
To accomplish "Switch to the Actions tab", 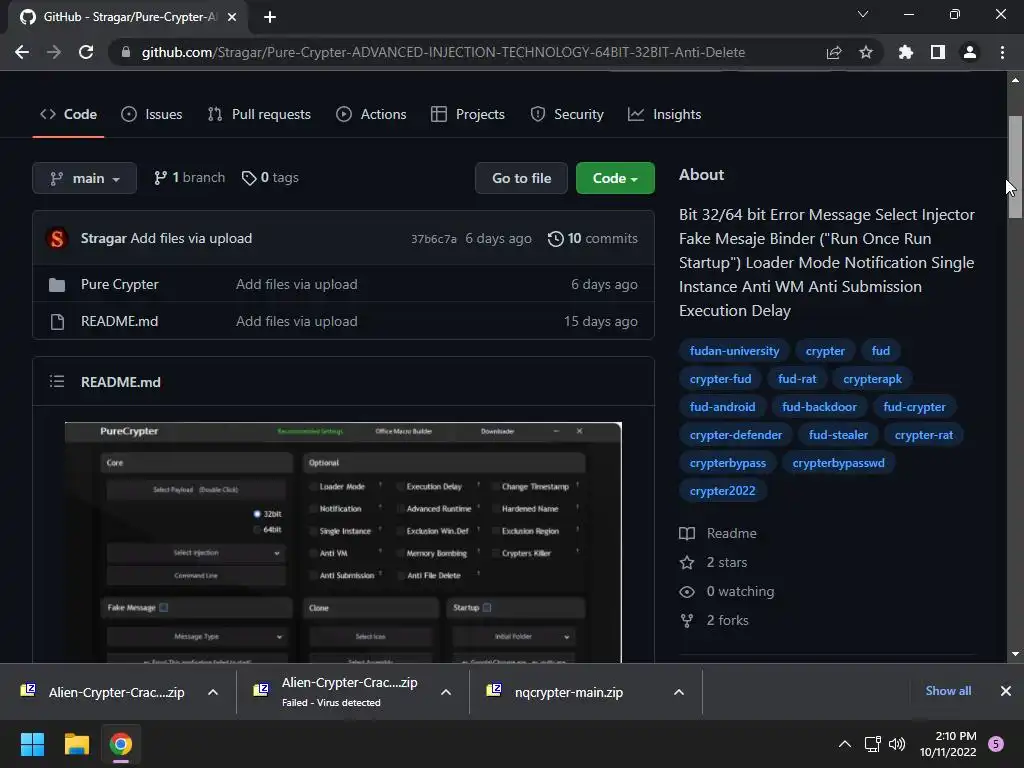I will coord(371,114).
